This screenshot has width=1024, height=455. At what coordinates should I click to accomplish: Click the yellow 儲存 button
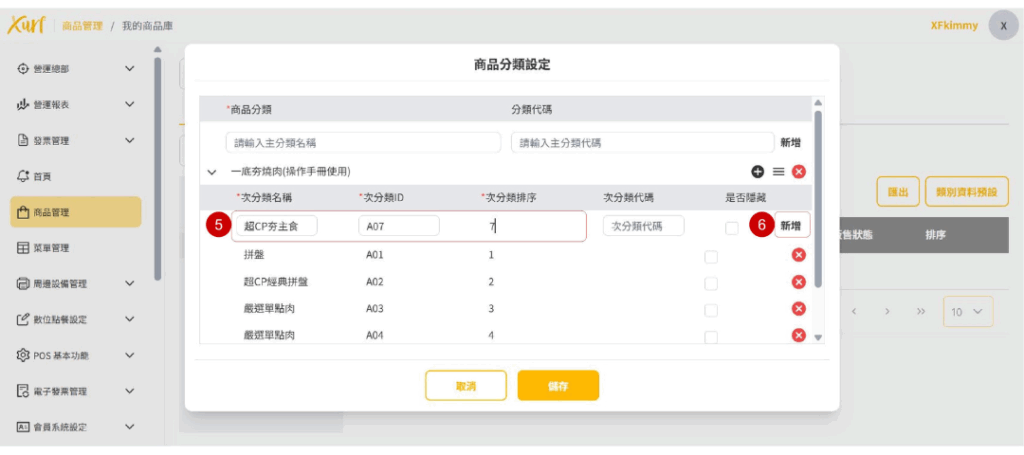coord(557,386)
